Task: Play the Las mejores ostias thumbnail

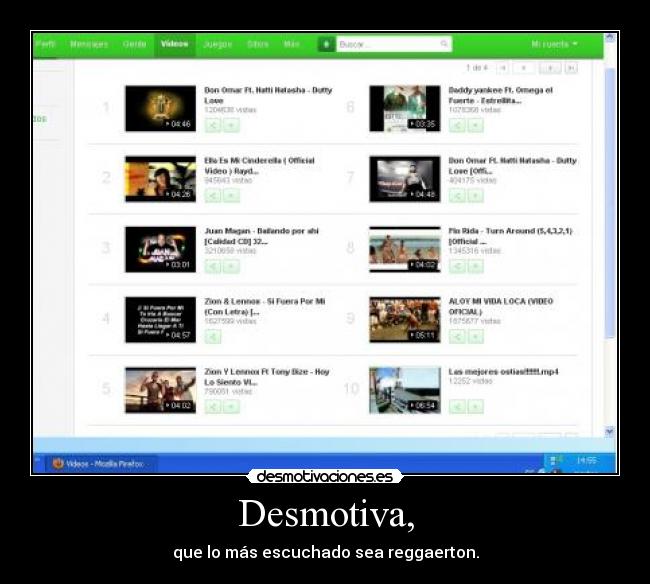Action: (405, 390)
